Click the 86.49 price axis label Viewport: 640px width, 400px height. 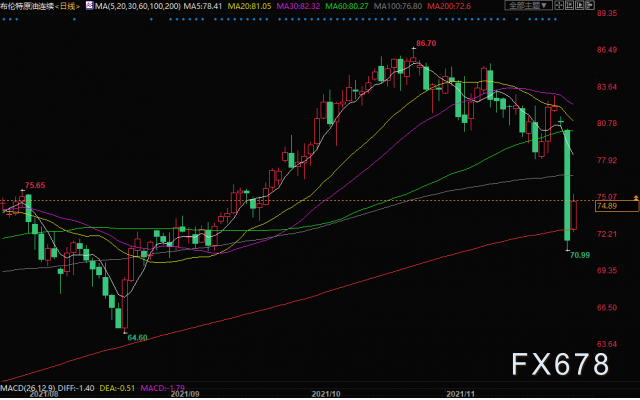point(607,50)
